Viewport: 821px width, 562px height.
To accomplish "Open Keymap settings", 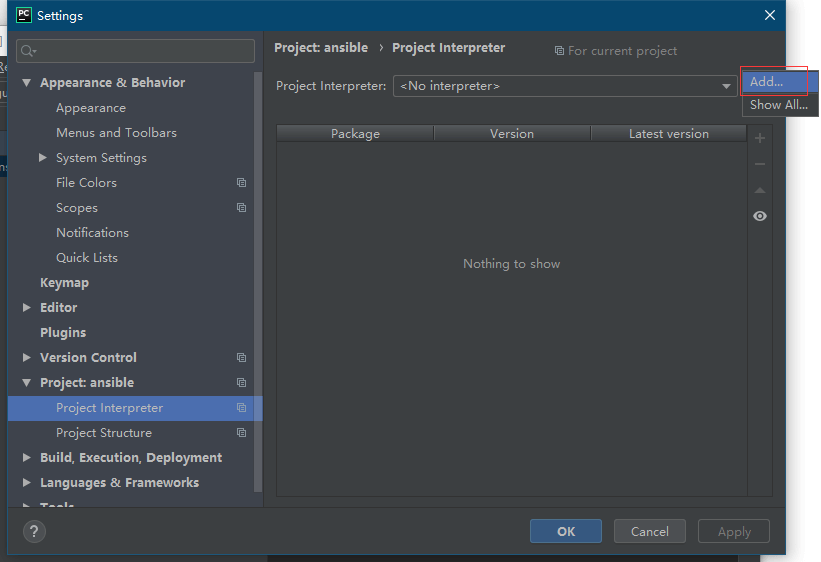I will (x=64, y=283).
